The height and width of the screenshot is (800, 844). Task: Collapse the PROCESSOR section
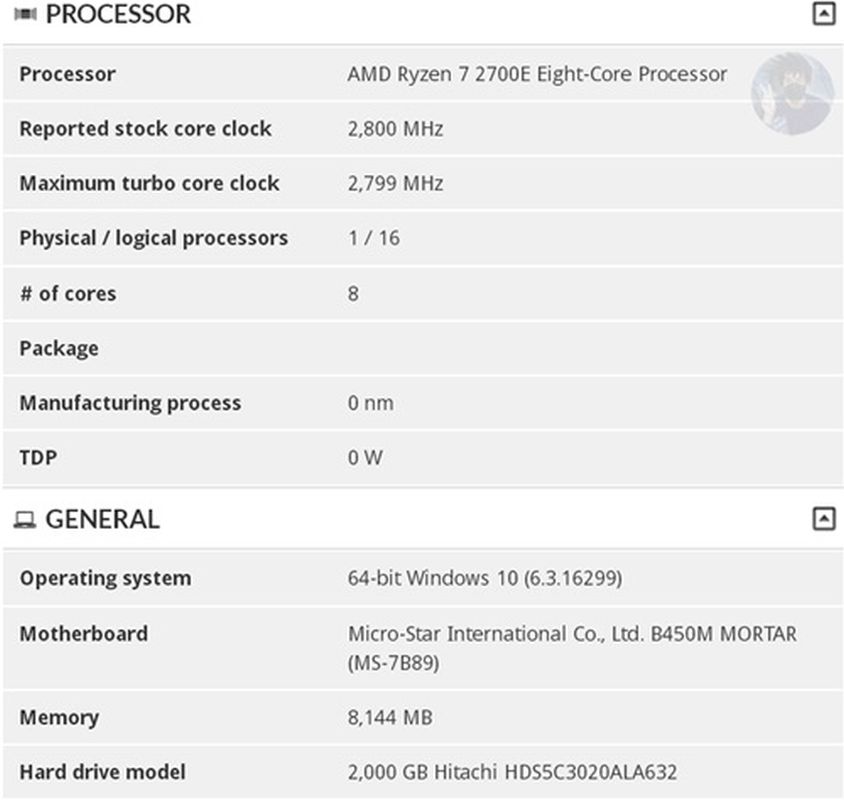click(x=823, y=14)
